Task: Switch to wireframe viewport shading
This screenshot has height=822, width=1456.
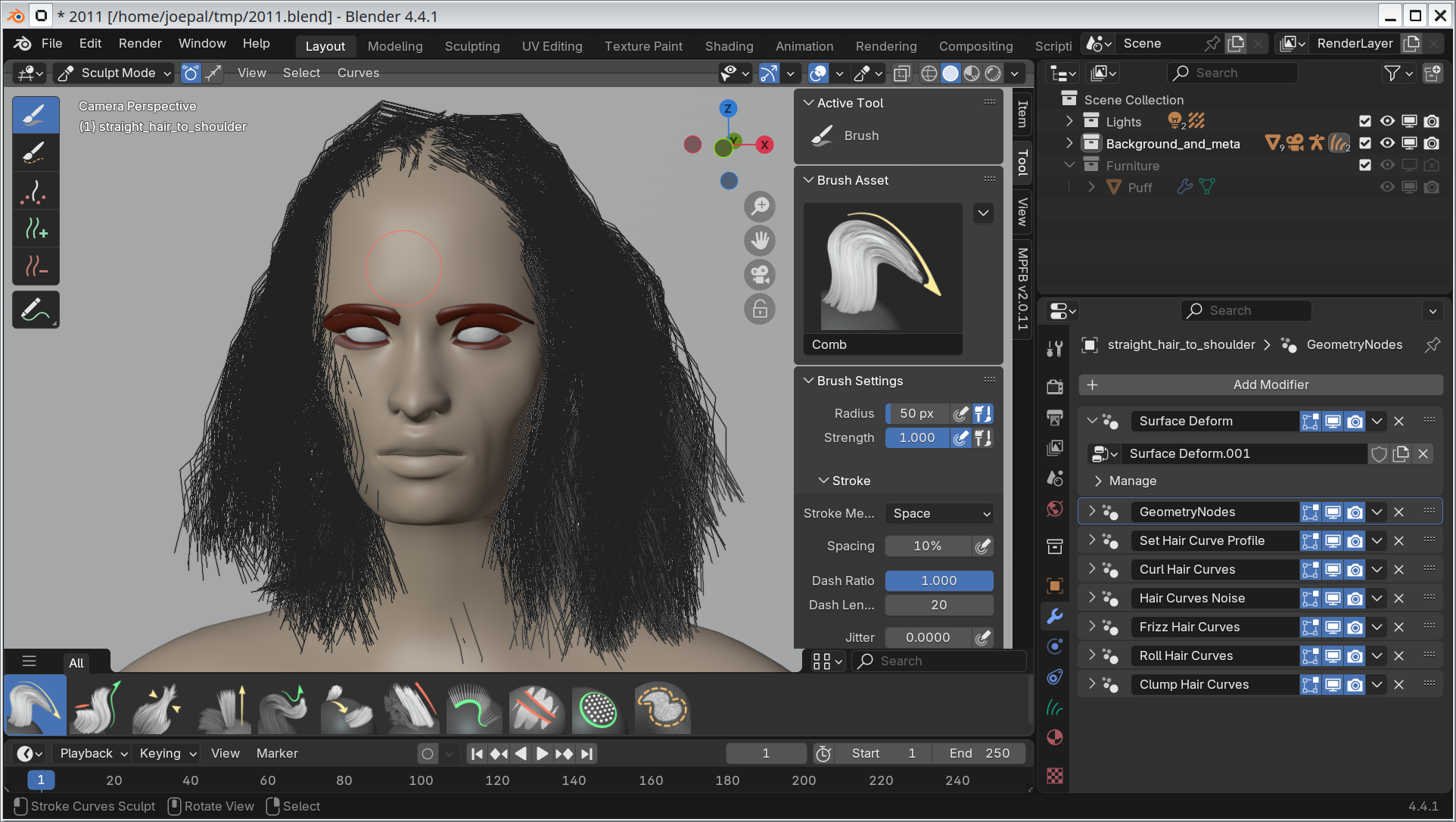Action: click(929, 73)
